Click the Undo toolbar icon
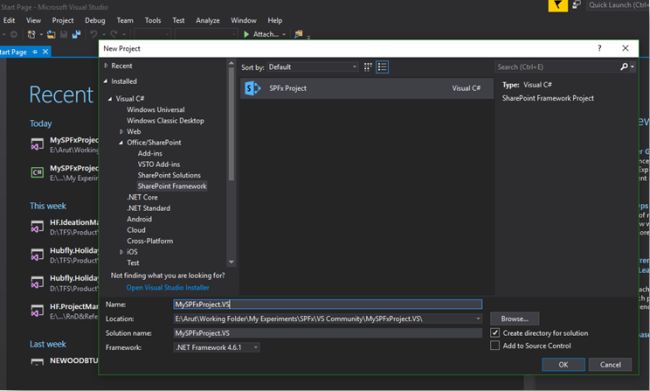 click(x=94, y=34)
